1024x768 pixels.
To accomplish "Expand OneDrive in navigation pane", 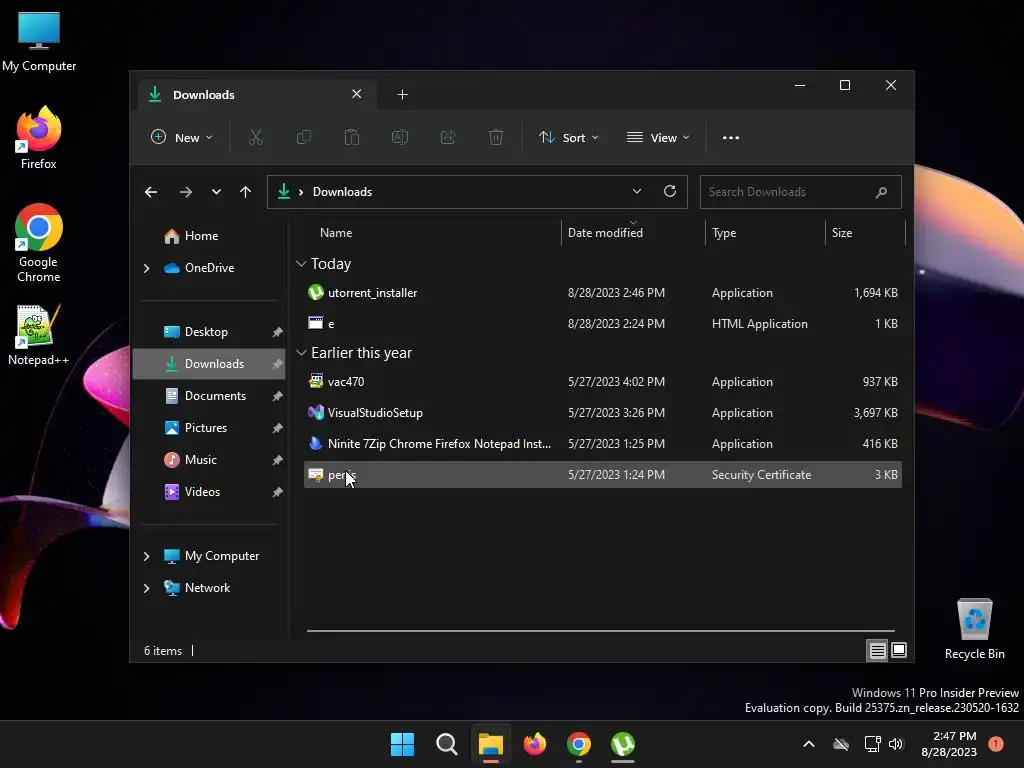I will 146,268.
